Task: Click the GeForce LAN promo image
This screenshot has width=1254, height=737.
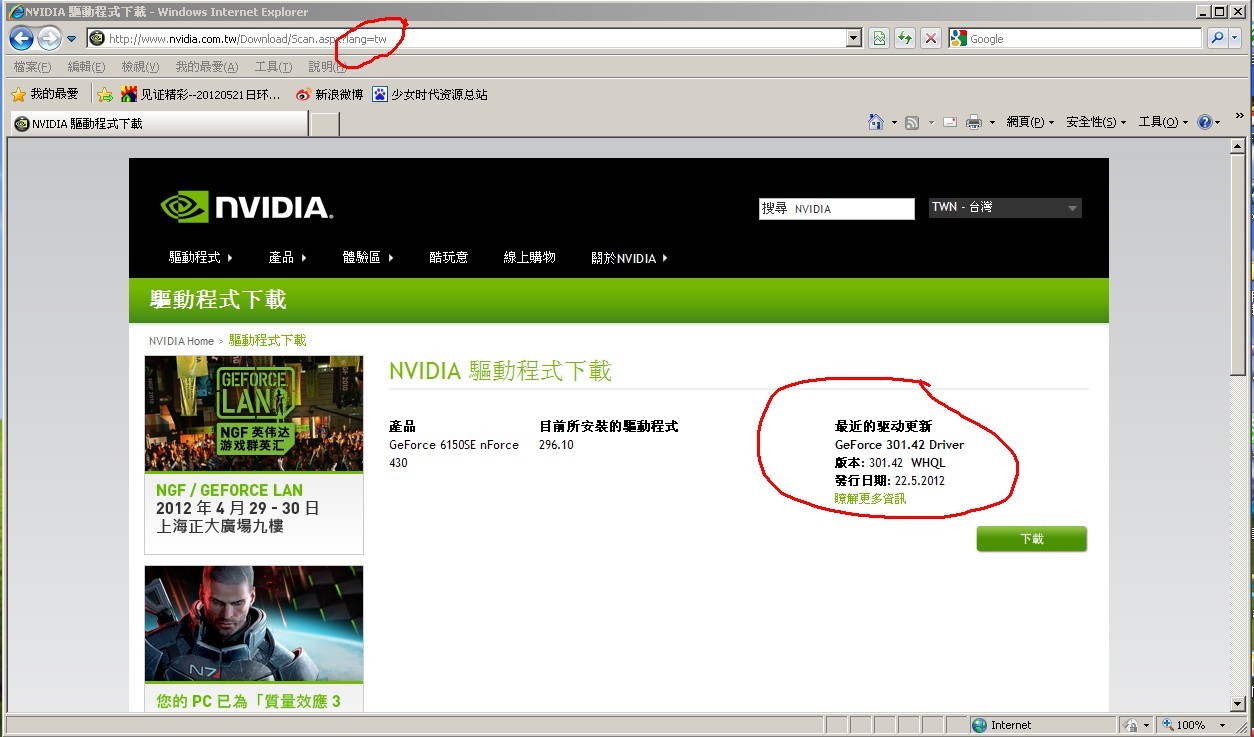Action: (x=254, y=413)
